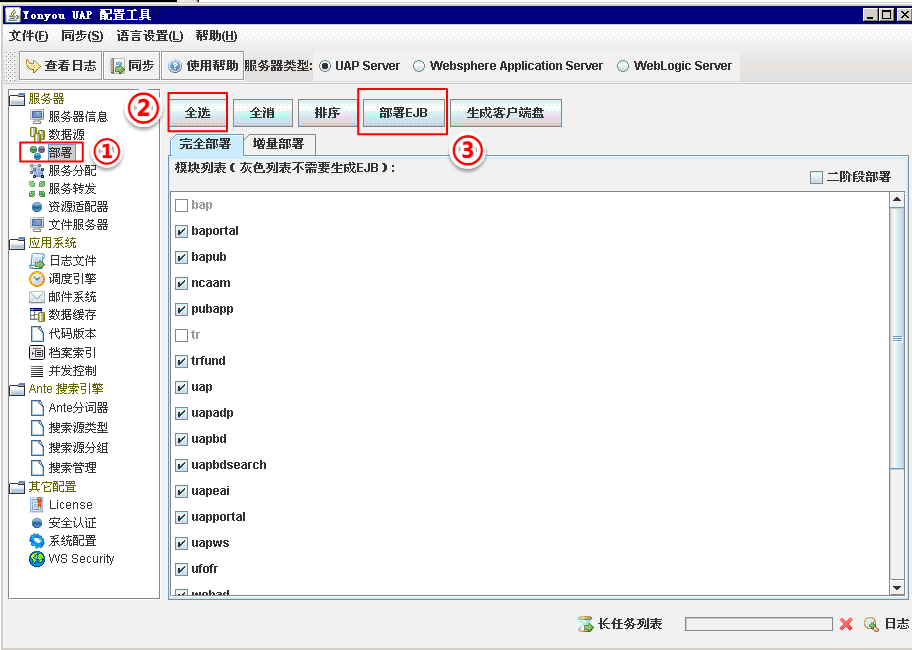This screenshot has height=650, width=912.
Task: Click the 生成客户端盘 button
Action: (x=505, y=113)
